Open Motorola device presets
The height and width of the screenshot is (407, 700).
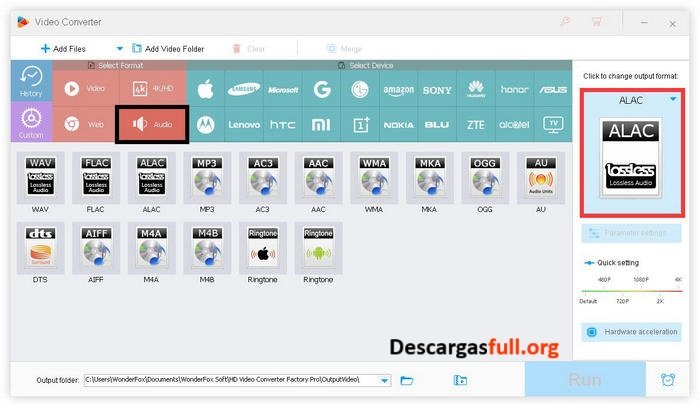pos(205,125)
